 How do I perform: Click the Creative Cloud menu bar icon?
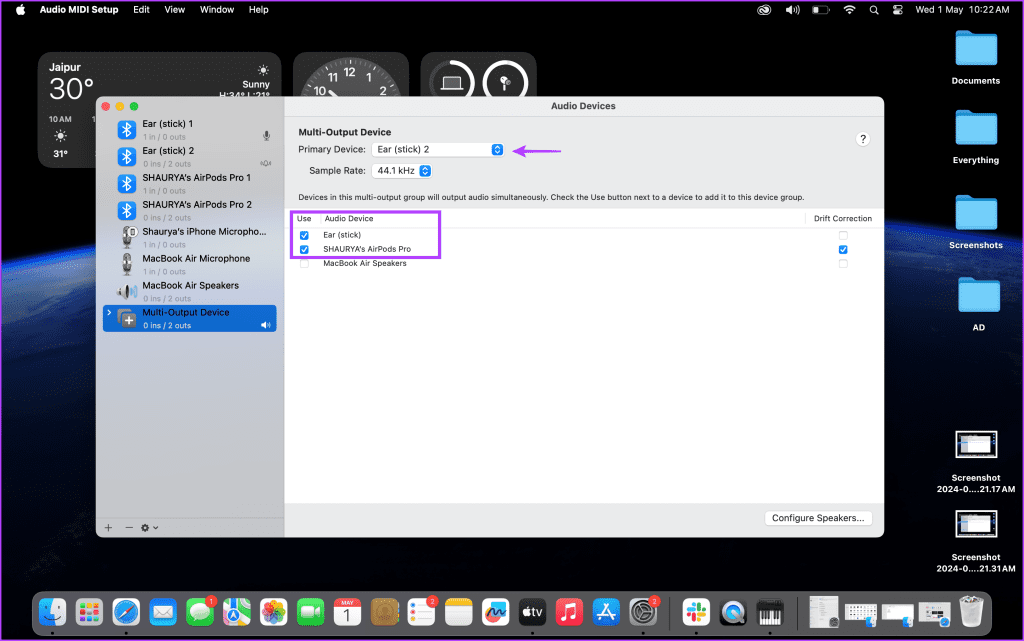point(763,10)
